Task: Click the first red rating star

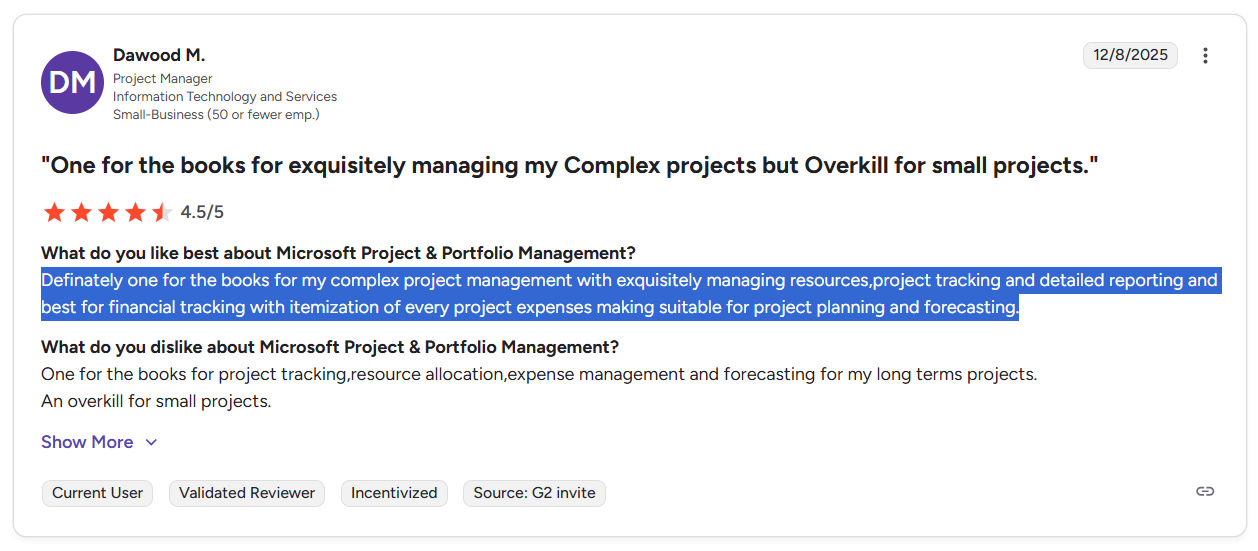Action: click(x=54, y=212)
